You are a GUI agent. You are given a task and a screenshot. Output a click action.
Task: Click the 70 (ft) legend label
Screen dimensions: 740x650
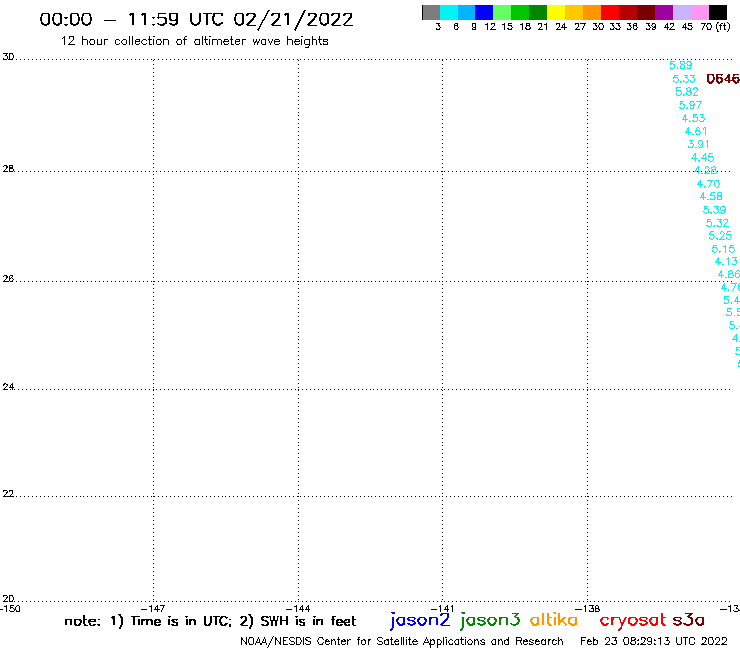715,26
